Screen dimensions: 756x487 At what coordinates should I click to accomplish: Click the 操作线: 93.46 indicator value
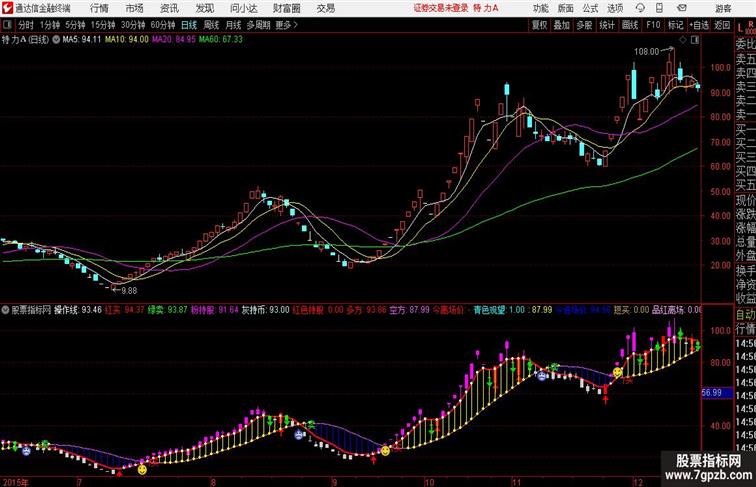coord(78,310)
